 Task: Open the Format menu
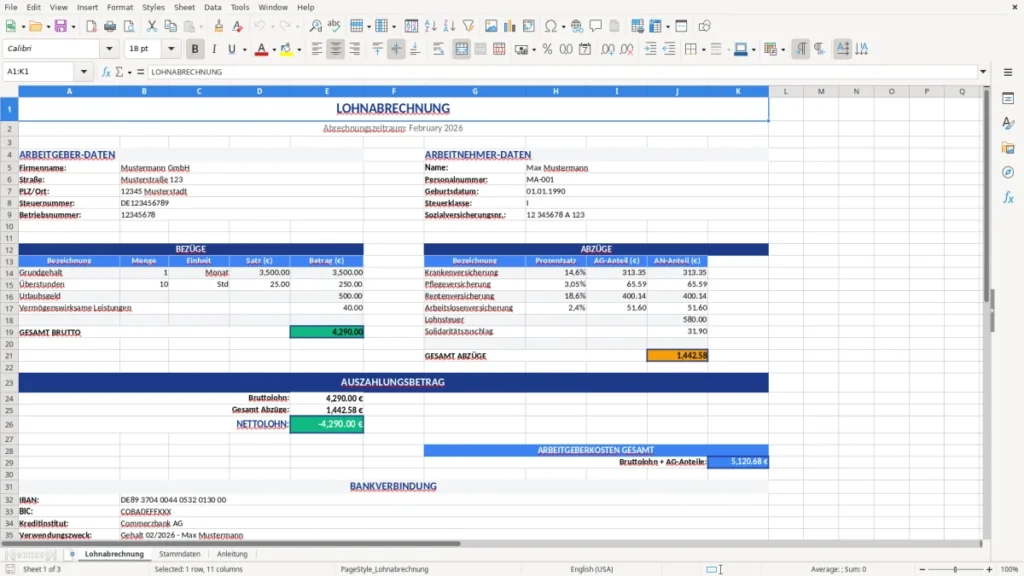[x=120, y=7]
